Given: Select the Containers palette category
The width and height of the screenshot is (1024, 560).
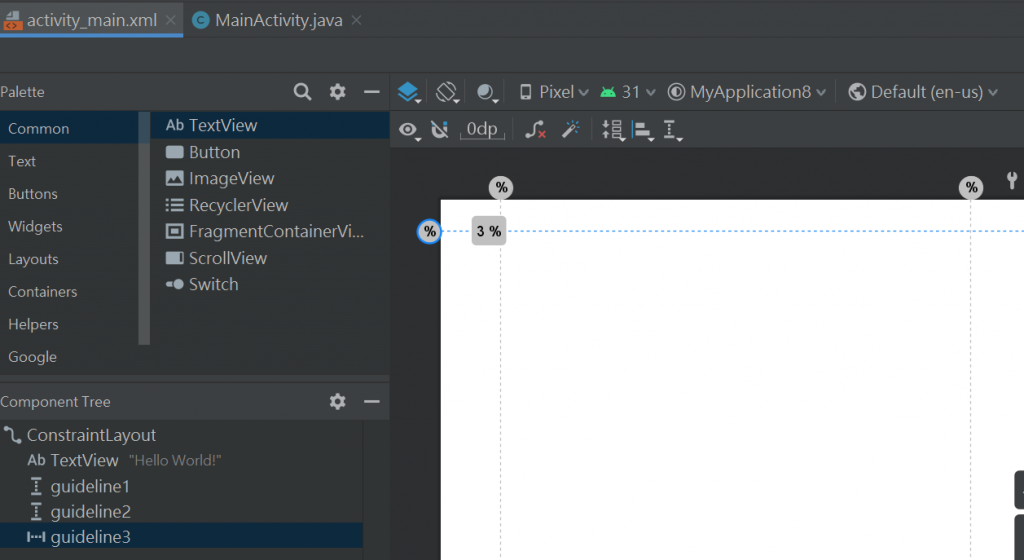Looking at the screenshot, I should [x=69, y=292].
